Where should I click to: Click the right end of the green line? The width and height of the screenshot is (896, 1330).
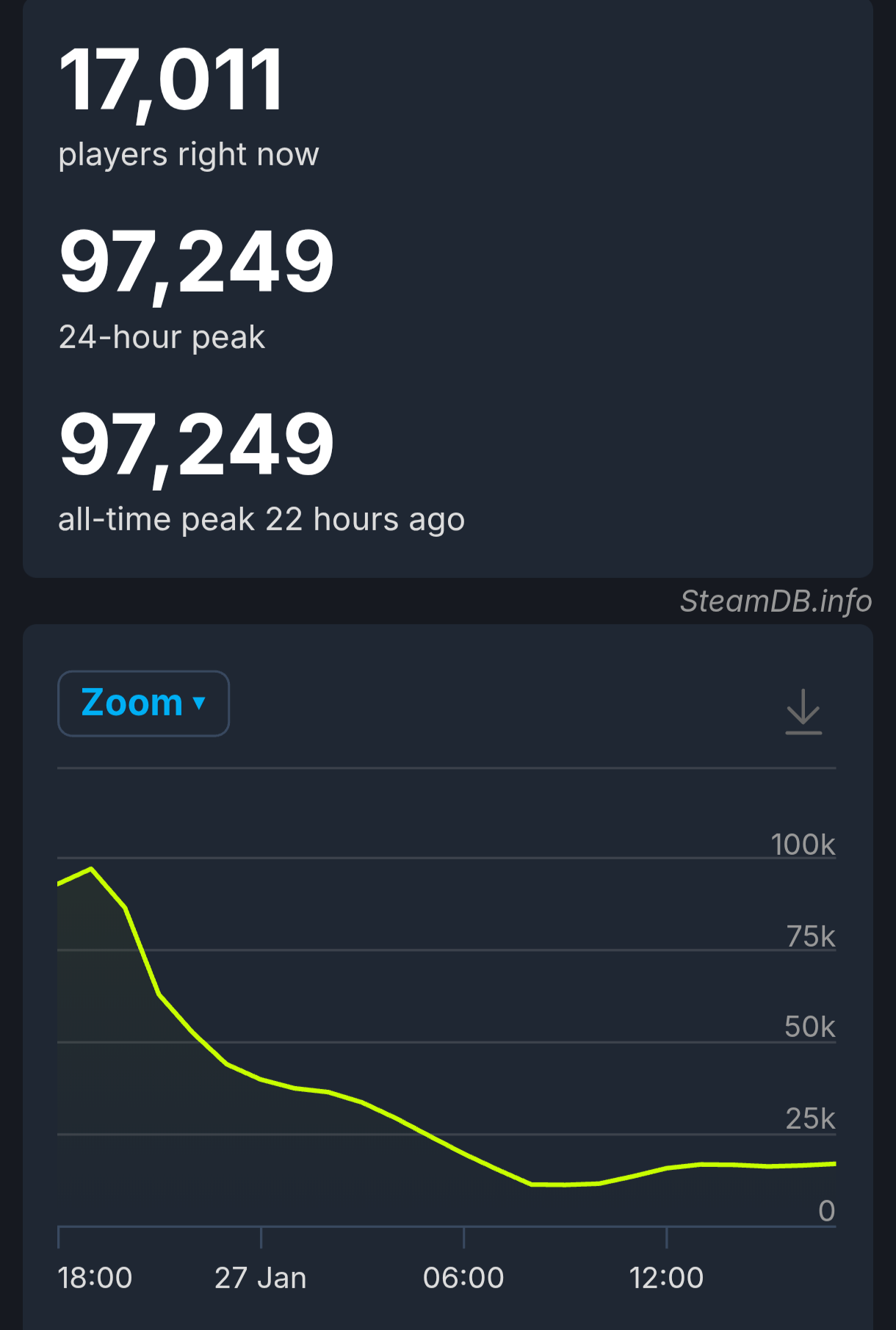click(834, 1163)
